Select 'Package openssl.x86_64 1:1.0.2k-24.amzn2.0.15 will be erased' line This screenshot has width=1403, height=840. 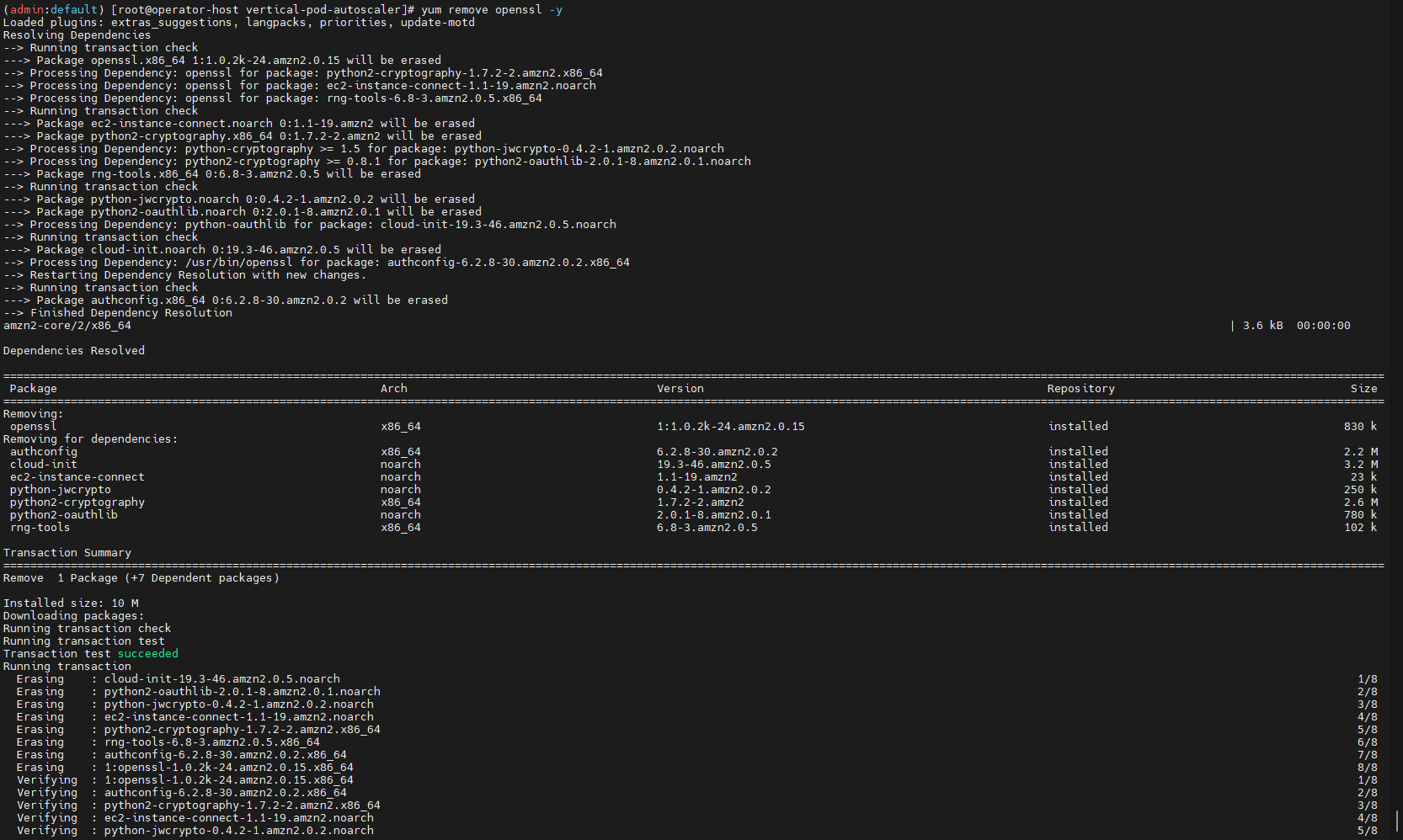click(x=222, y=61)
